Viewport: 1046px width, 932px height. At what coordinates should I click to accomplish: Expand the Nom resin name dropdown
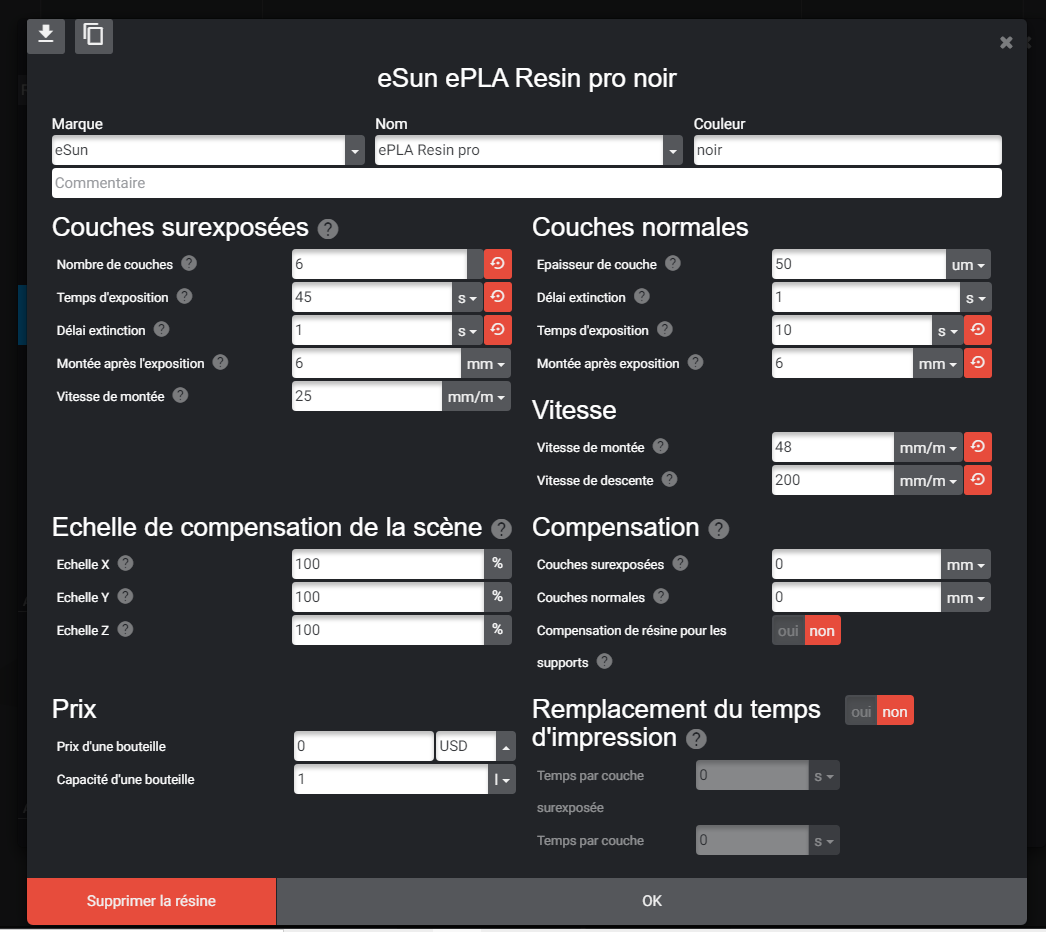tap(672, 150)
